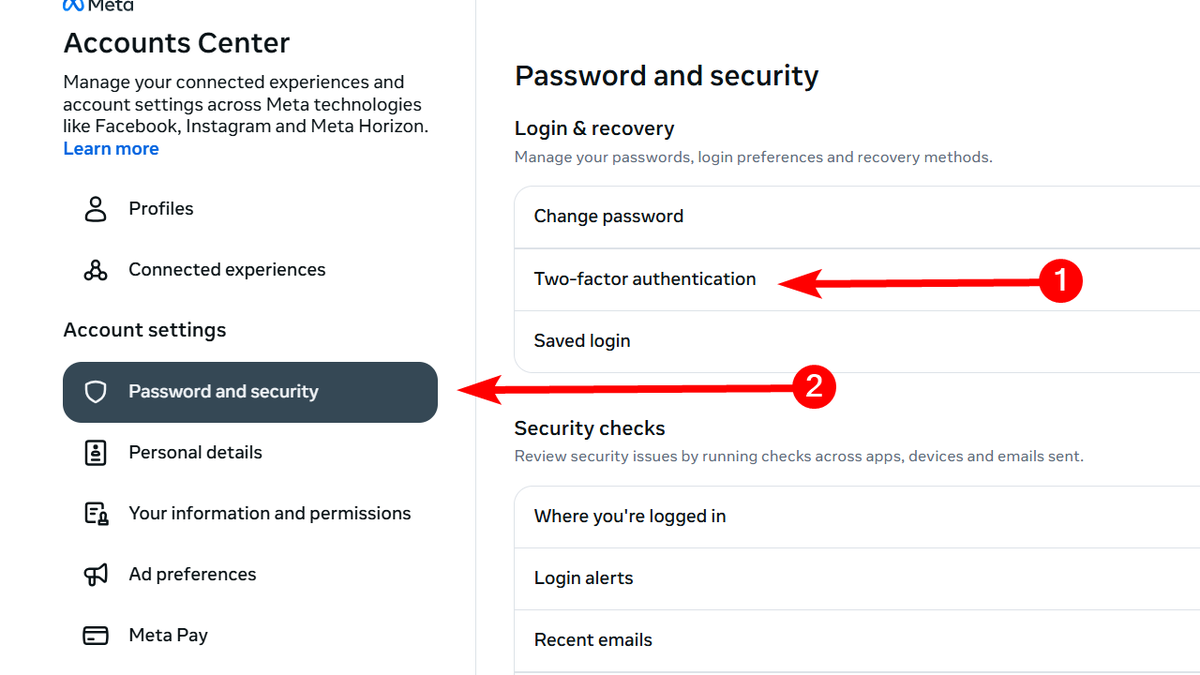
Task: Click the Connected experiences icon
Action: coord(96,270)
